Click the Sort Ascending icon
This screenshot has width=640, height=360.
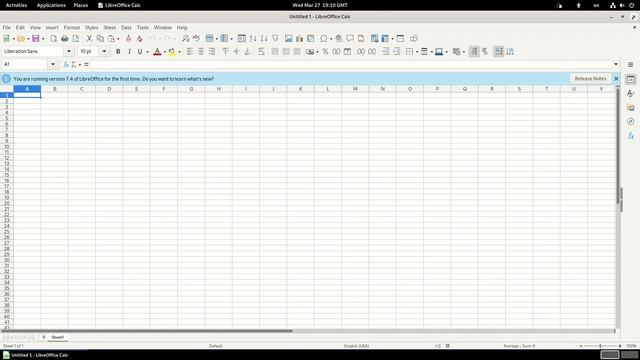point(253,38)
